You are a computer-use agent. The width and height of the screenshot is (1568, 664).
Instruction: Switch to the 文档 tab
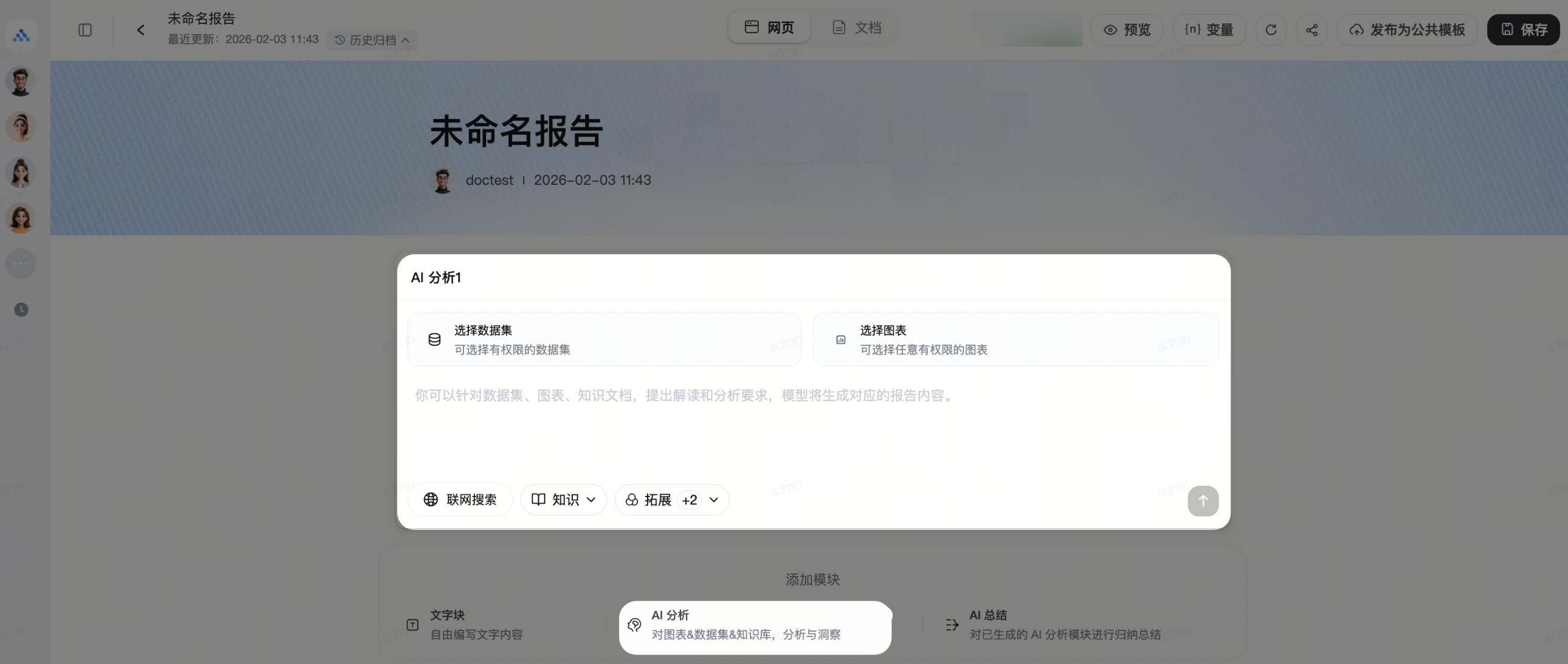coord(857,28)
